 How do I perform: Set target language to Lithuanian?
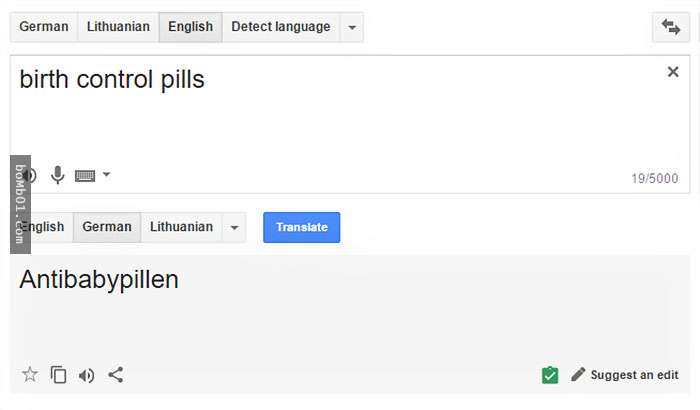click(x=181, y=227)
